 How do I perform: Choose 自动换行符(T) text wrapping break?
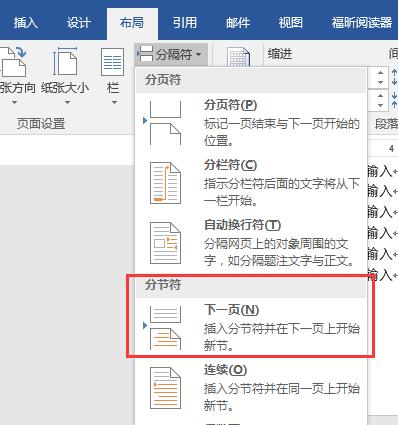click(x=251, y=243)
